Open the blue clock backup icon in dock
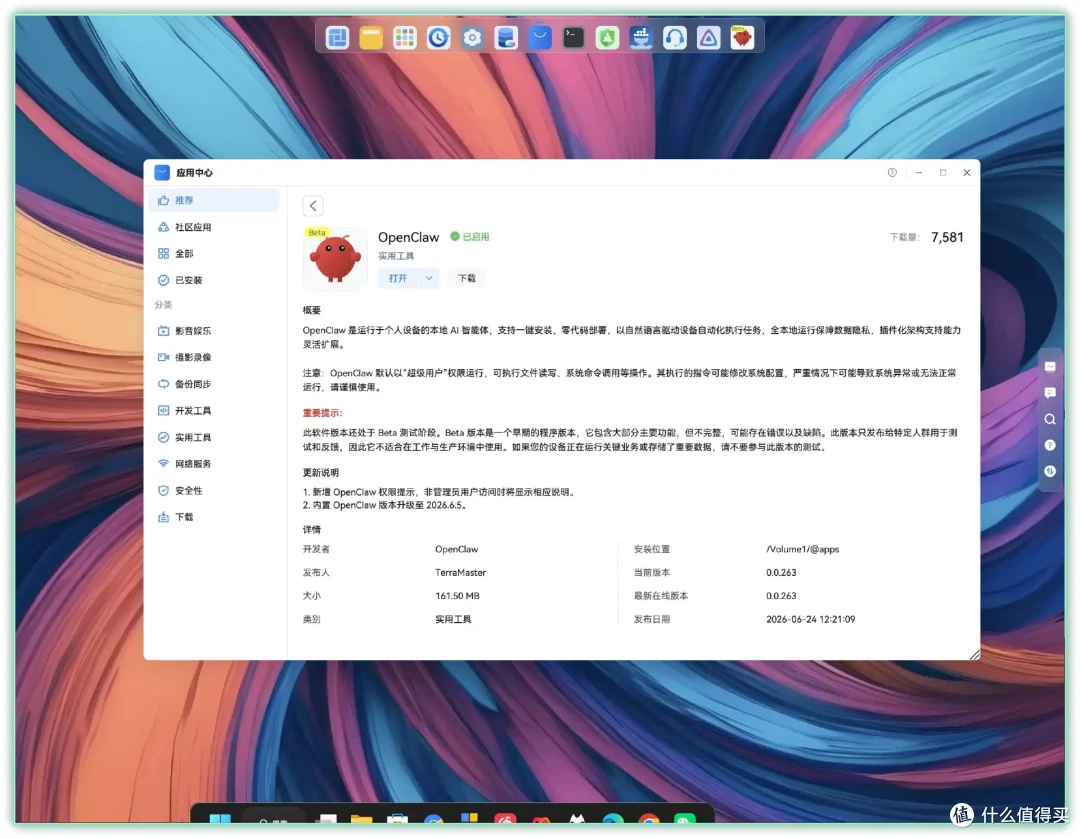 [x=438, y=37]
